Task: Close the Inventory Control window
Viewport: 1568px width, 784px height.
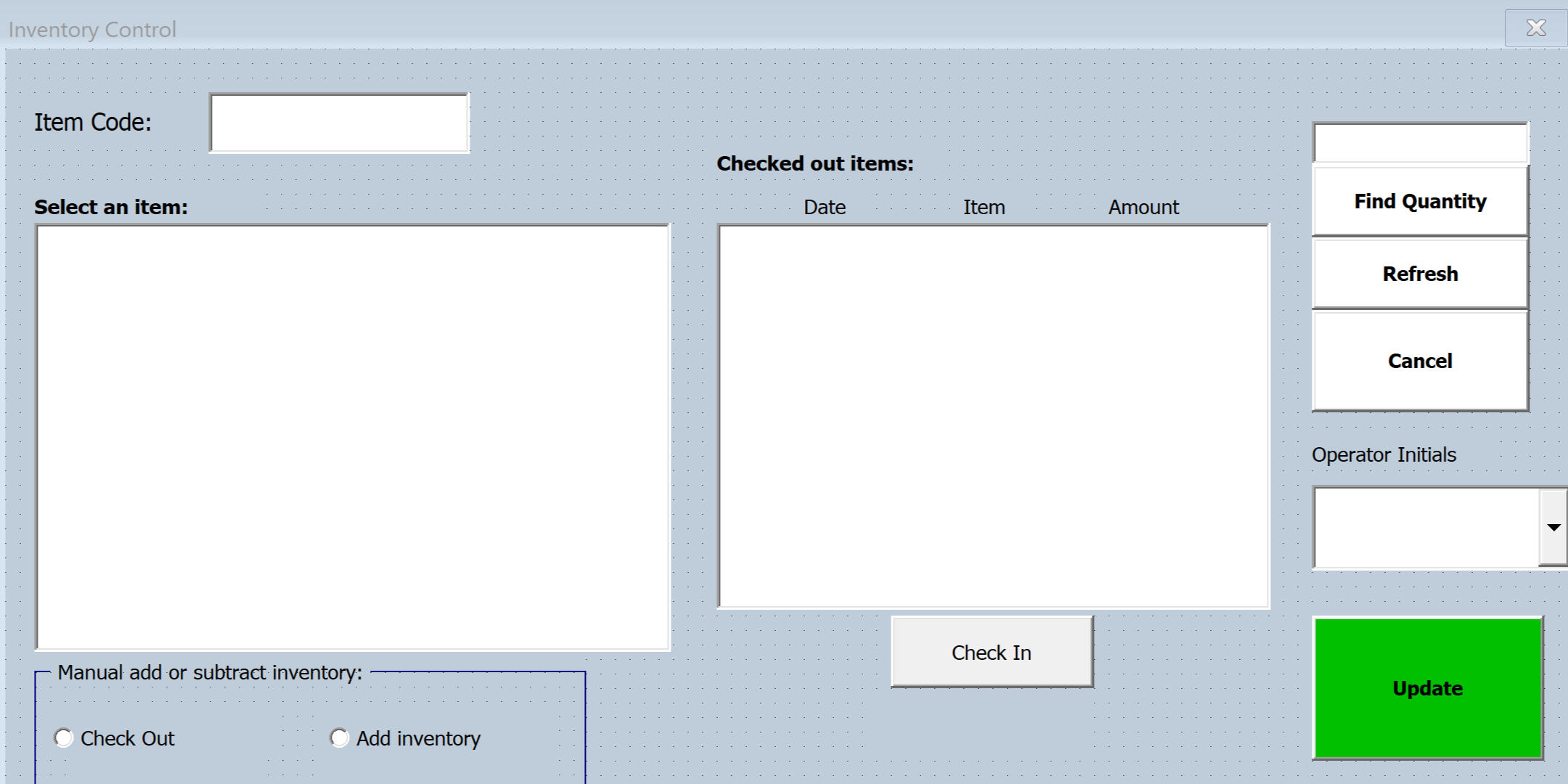Action: click(x=1535, y=28)
